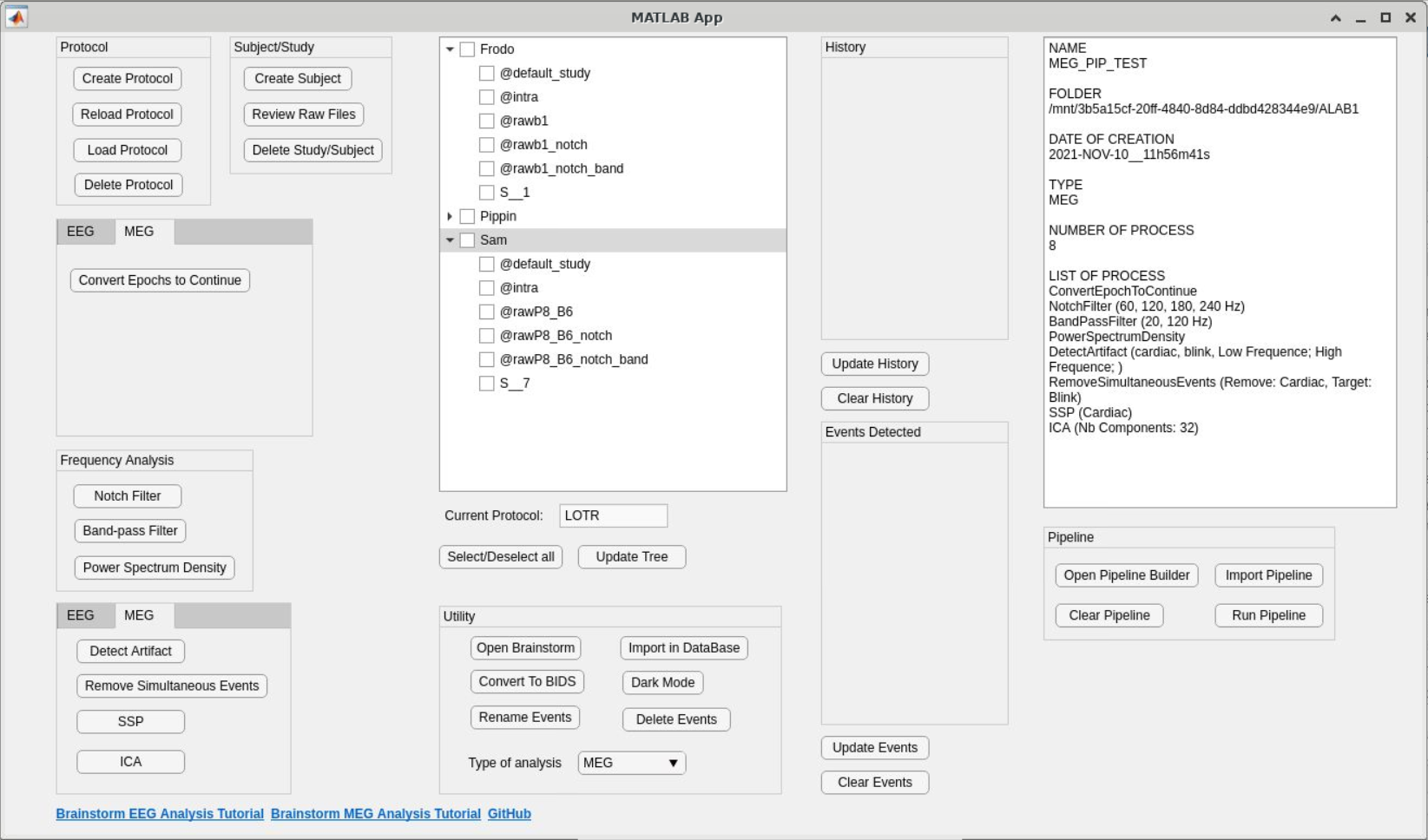1428x840 pixels.
Task: Click the Current Protocol text field
Action: [613, 515]
